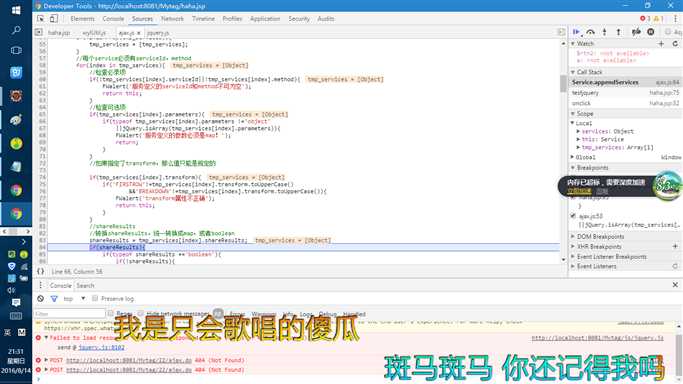Close the ajax.js file tab
Viewport: 683px width, 384px height.
[139, 33]
